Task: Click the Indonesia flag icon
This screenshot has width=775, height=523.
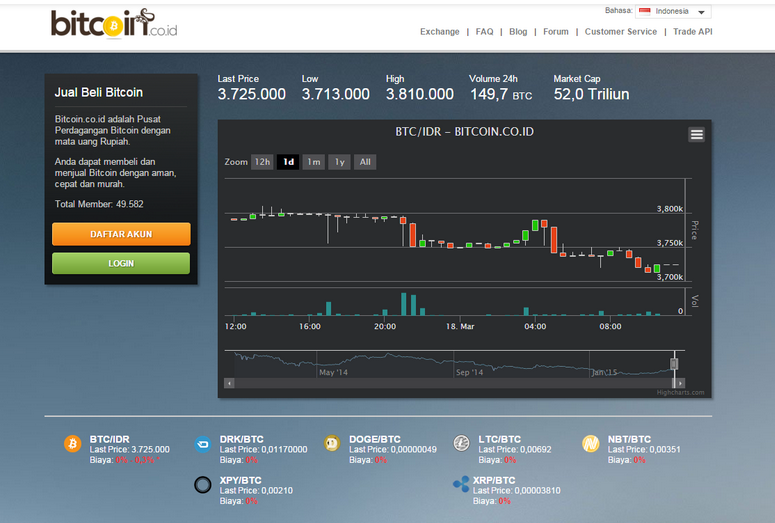Action: 645,11
